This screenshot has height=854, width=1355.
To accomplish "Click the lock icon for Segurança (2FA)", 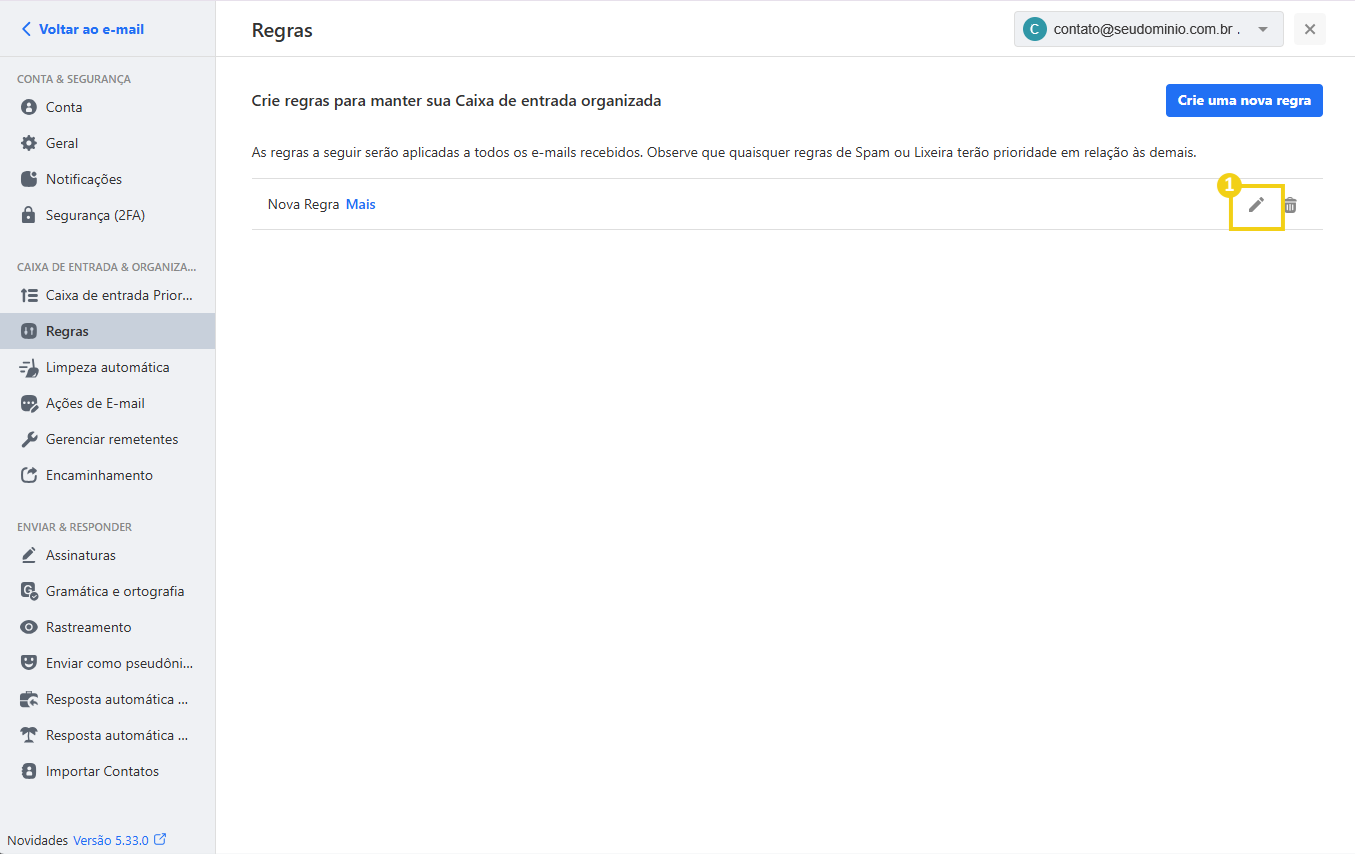I will [27, 215].
